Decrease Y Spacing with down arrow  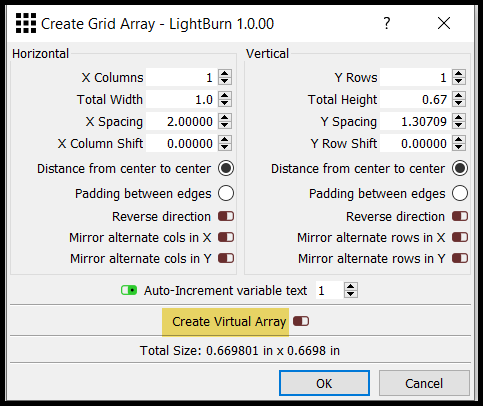(459, 125)
